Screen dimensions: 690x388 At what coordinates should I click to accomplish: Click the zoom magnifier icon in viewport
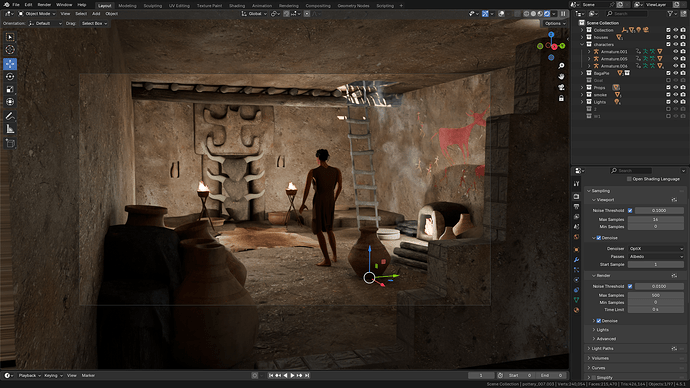click(561, 66)
